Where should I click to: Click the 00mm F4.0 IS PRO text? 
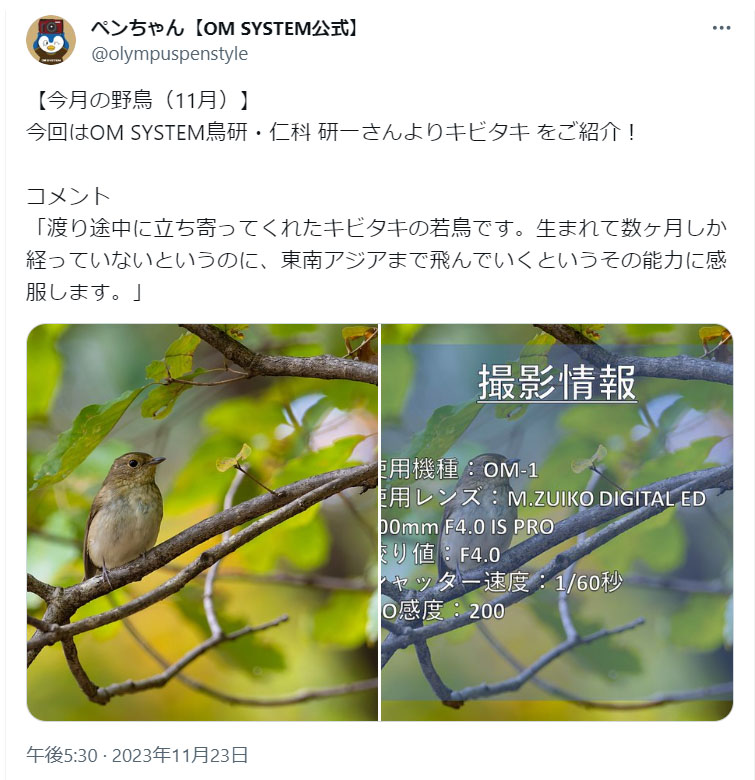[468, 527]
